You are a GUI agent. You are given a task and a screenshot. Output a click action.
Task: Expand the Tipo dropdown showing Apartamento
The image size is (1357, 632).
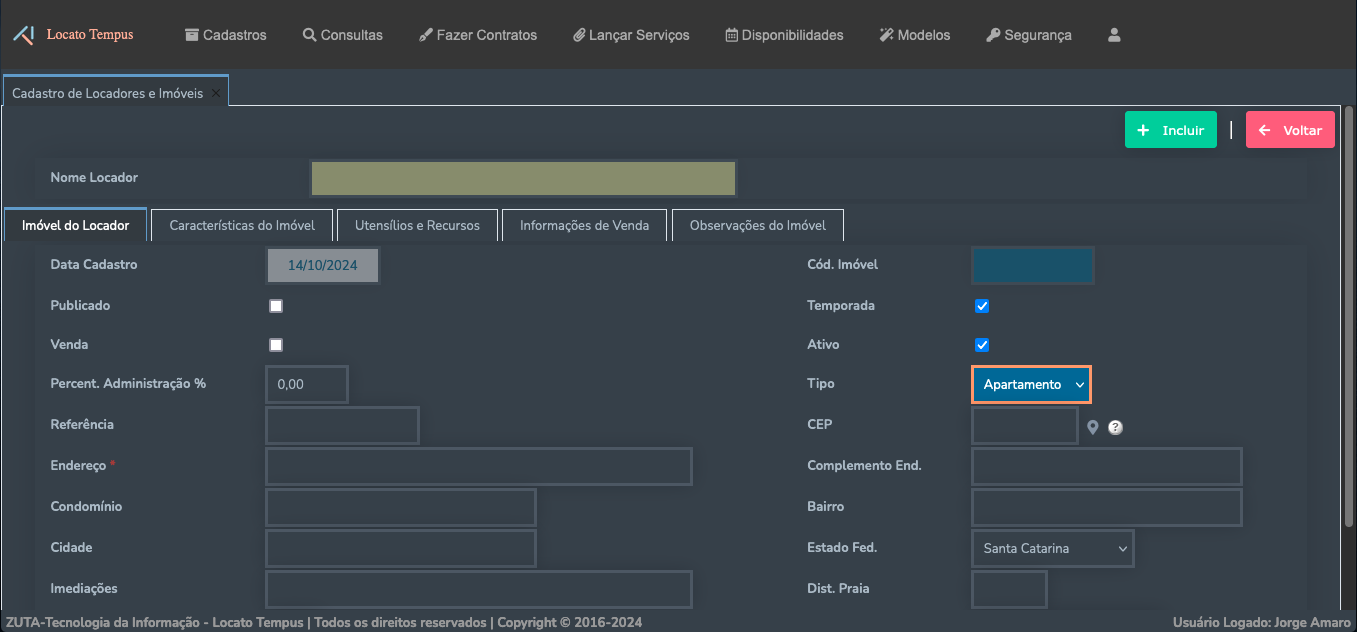(x=1031, y=385)
